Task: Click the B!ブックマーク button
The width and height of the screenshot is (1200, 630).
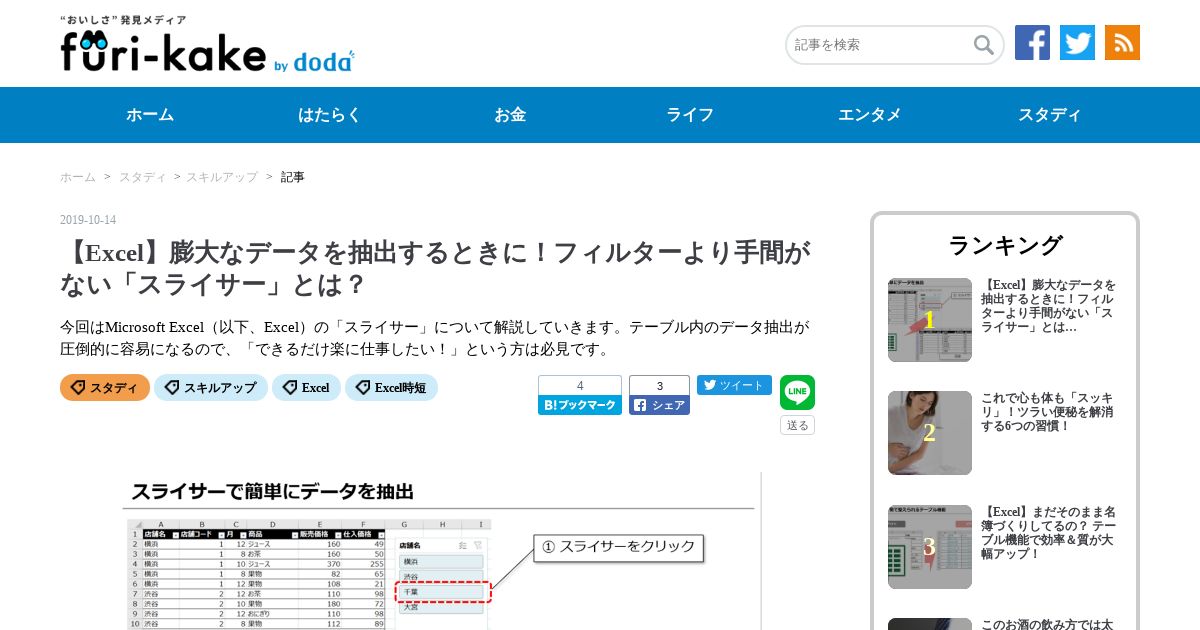Action: click(580, 405)
